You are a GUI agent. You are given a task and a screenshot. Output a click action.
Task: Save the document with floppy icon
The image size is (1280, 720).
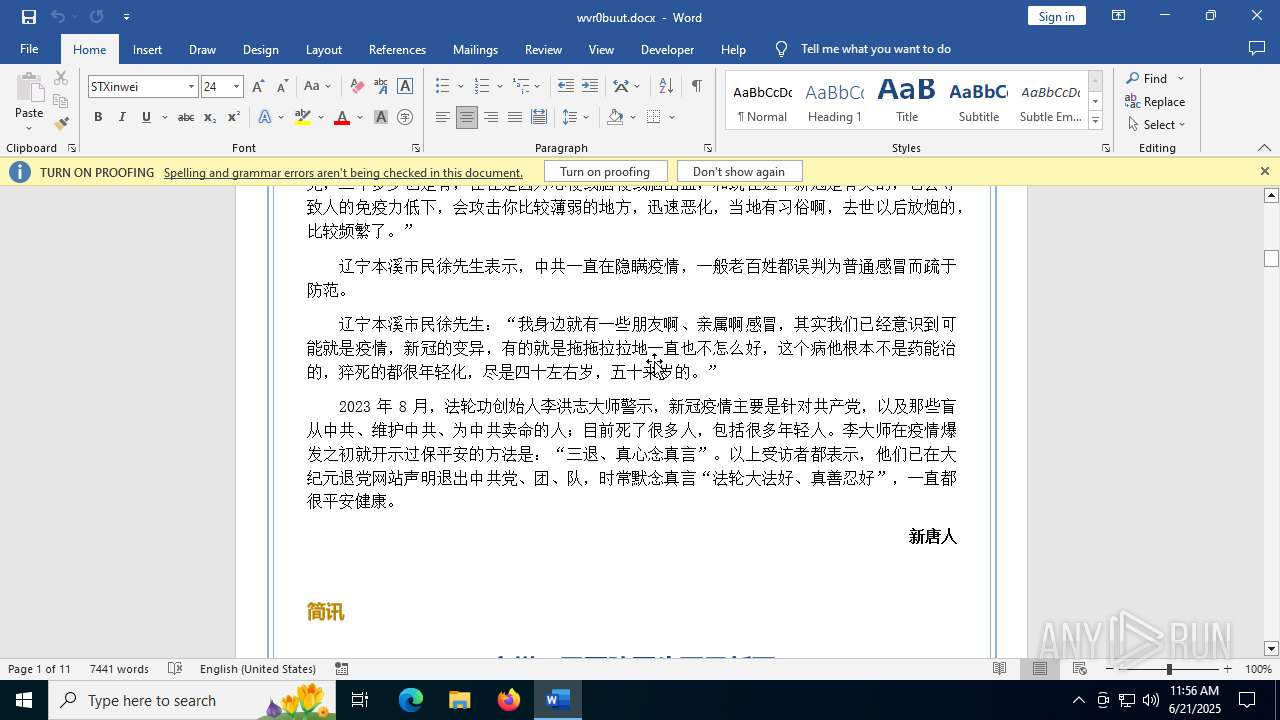pyautogui.click(x=28, y=17)
